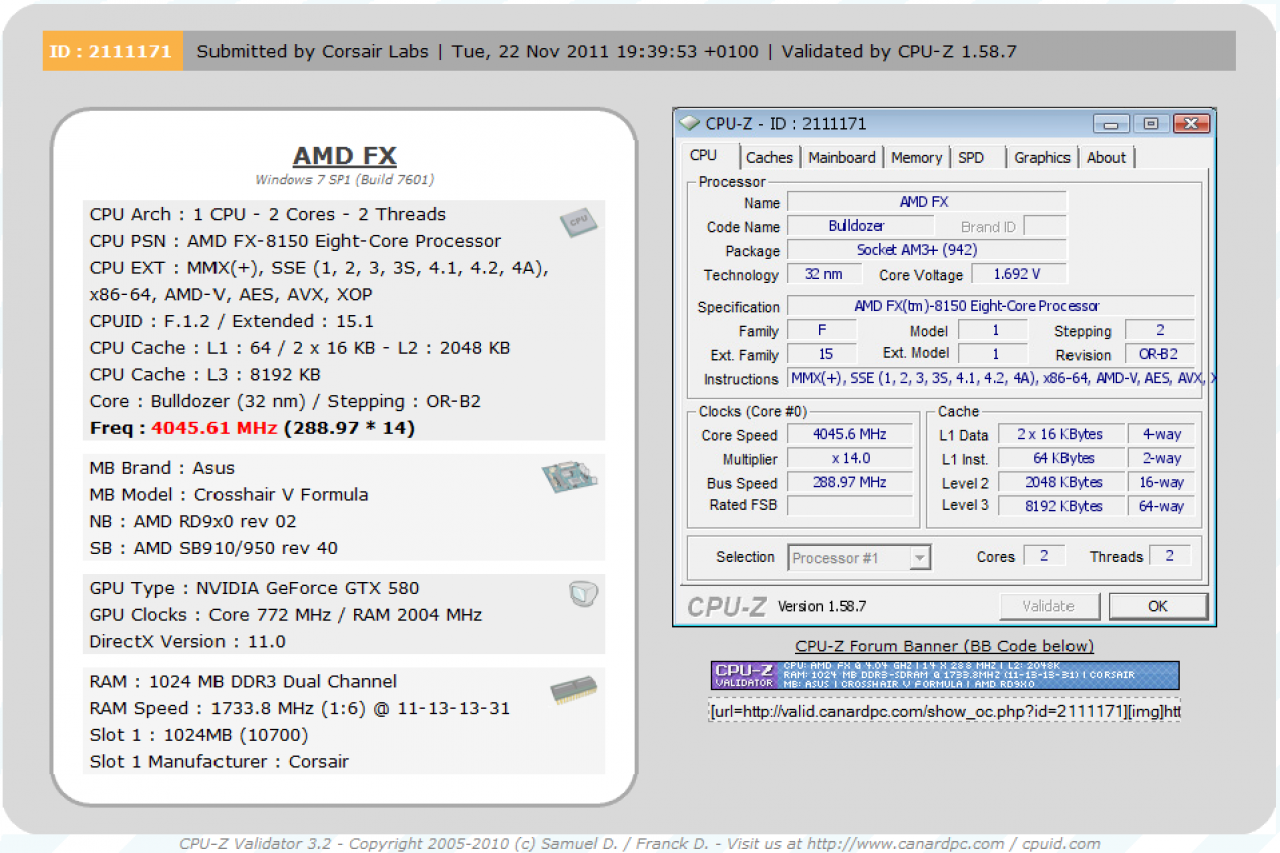The image size is (1280, 853).
Task: Click the CPU-Z title bar diamond icon
Action: pyautogui.click(x=690, y=124)
